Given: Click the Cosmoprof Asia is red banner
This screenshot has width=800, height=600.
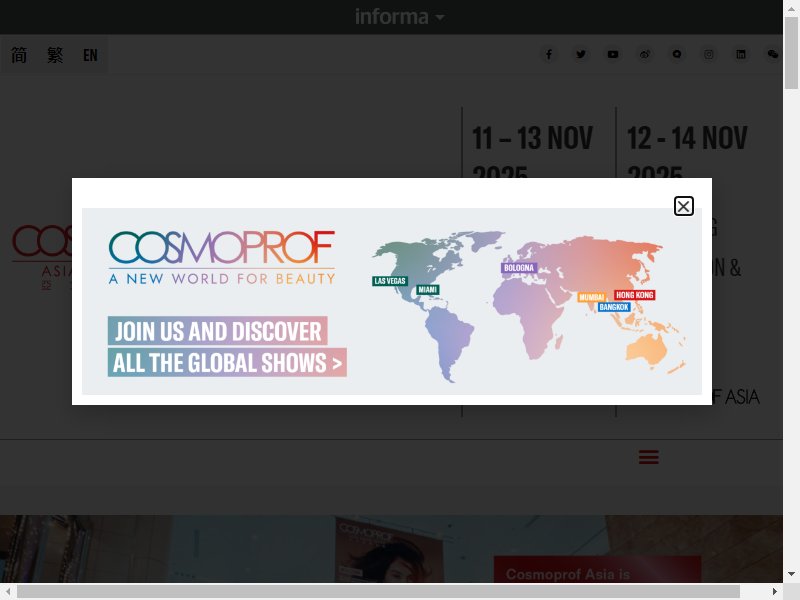Looking at the screenshot, I should pos(597,569).
